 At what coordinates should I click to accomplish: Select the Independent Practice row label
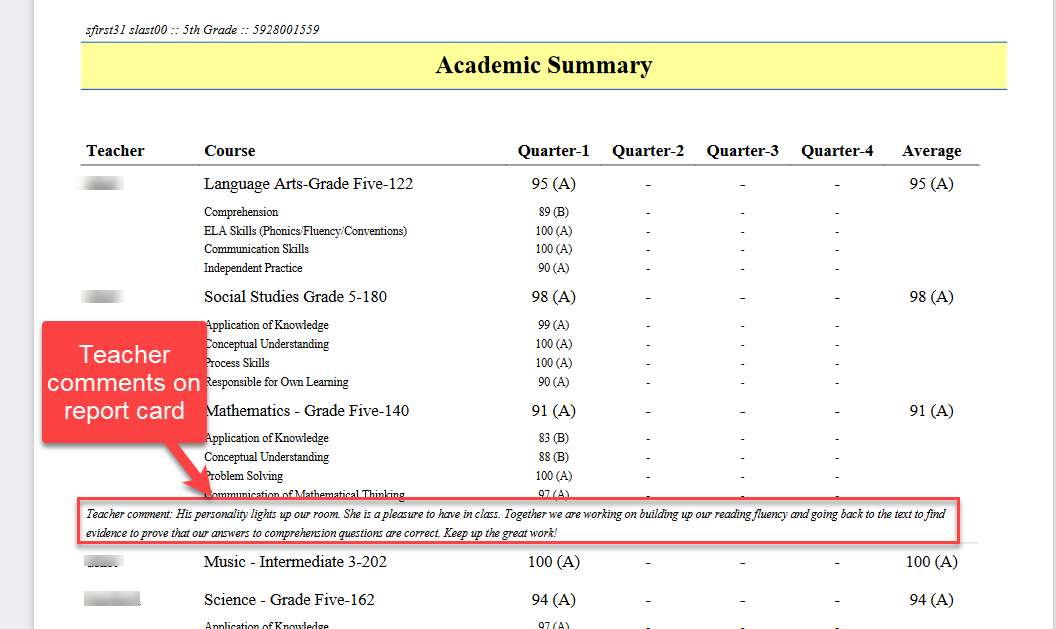[253, 268]
